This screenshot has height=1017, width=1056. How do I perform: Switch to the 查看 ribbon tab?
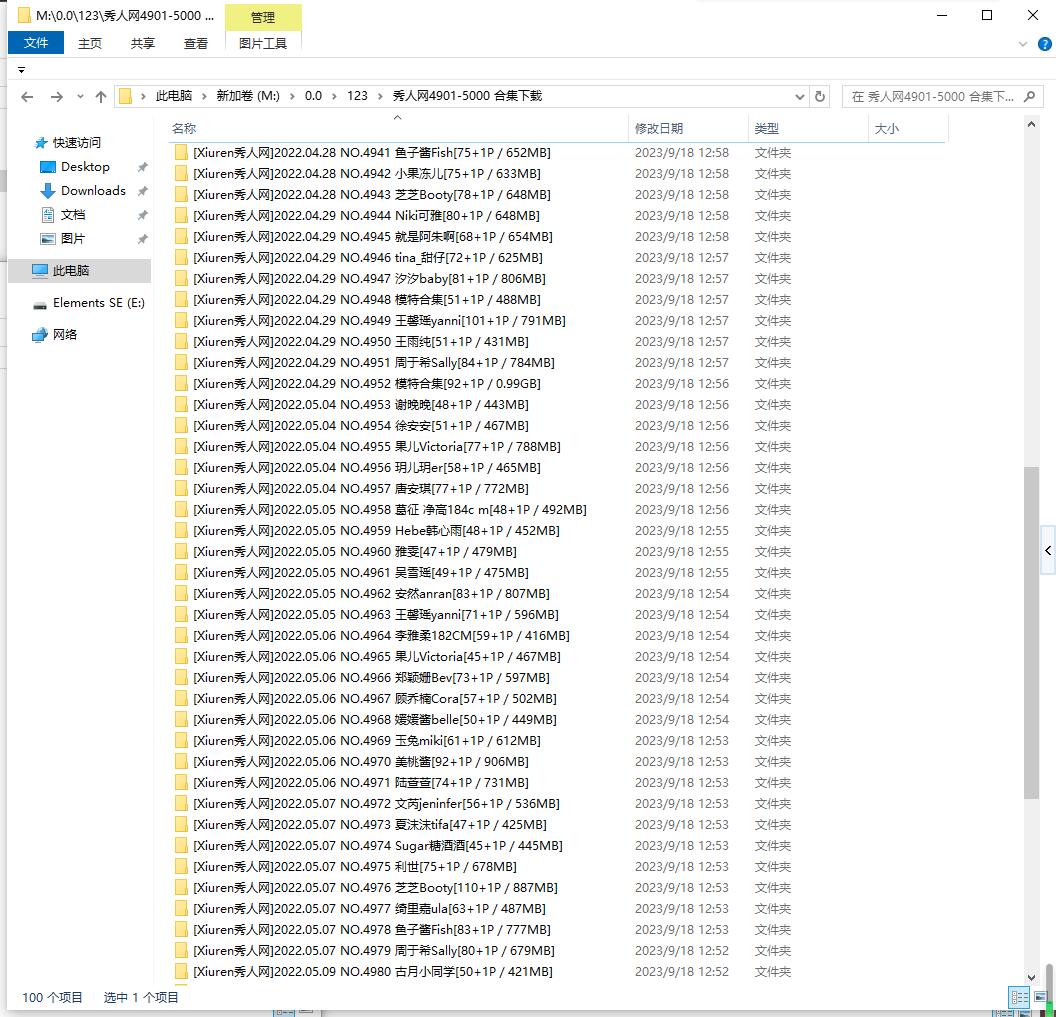coord(196,43)
